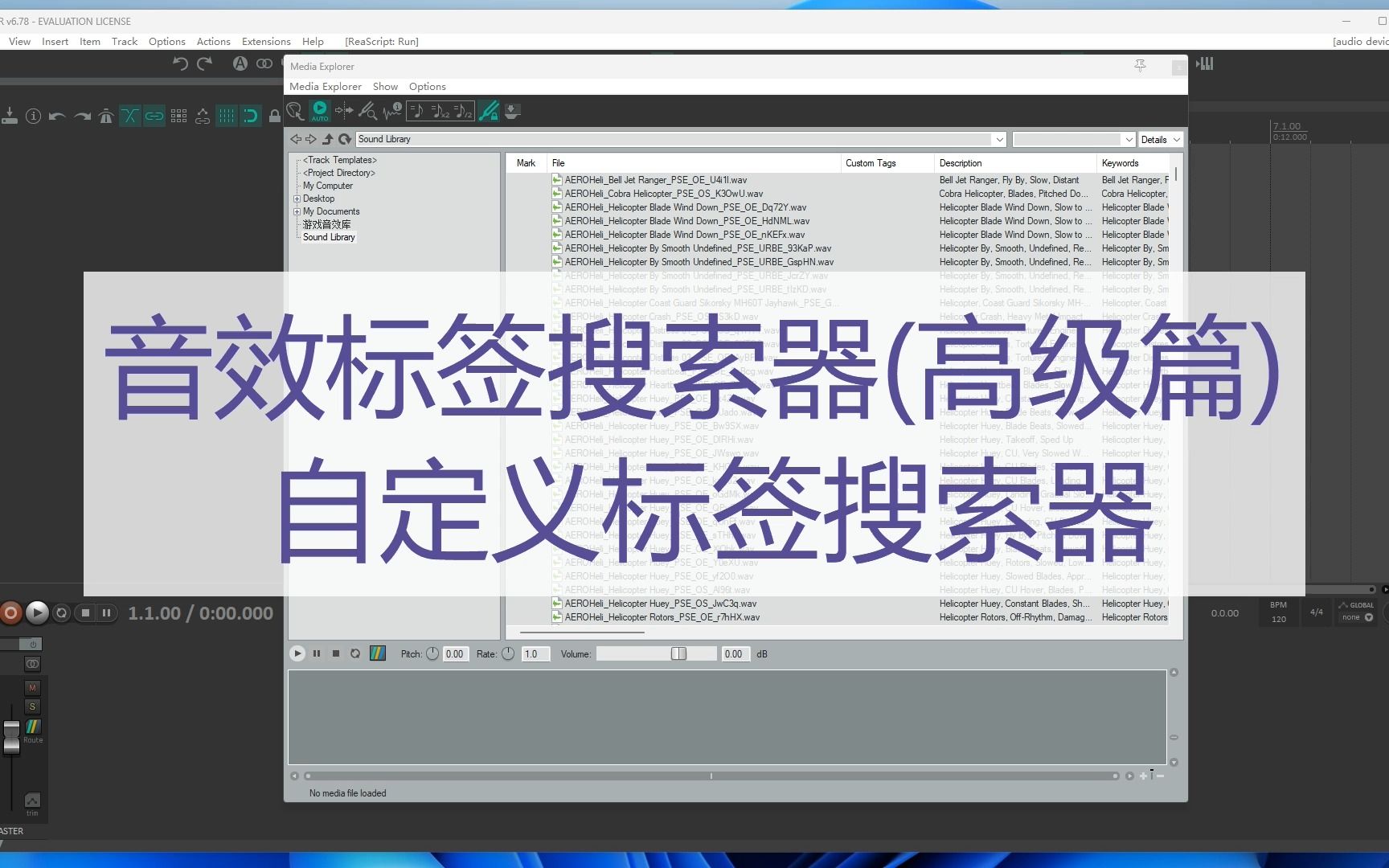The height and width of the screenshot is (868, 1389).
Task: Open the Sound Library path dropdown arrow
Action: click(x=999, y=139)
